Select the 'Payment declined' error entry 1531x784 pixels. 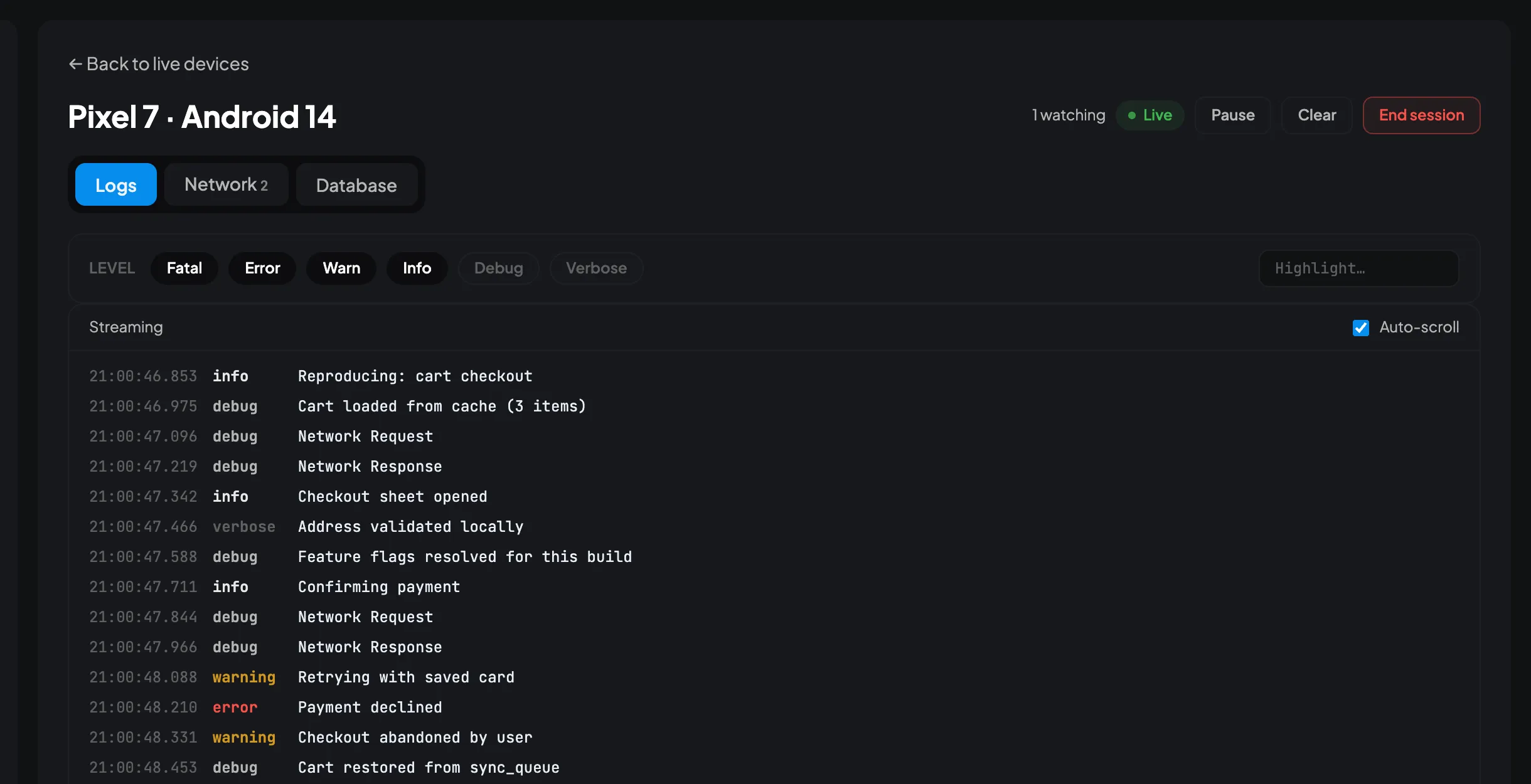pos(774,707)
